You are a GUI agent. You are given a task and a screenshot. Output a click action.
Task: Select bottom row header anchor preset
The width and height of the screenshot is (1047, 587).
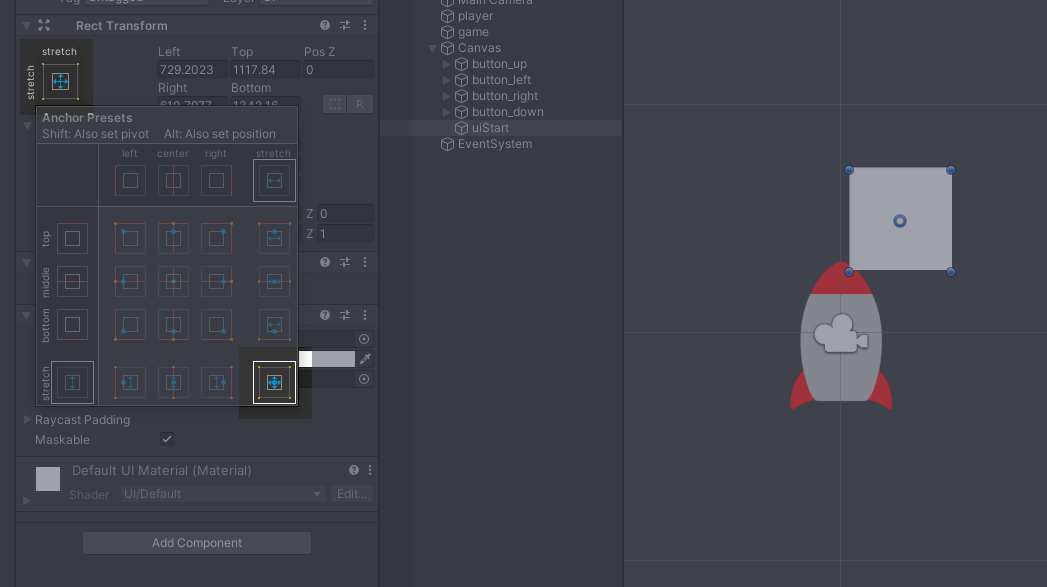[72, 325]
